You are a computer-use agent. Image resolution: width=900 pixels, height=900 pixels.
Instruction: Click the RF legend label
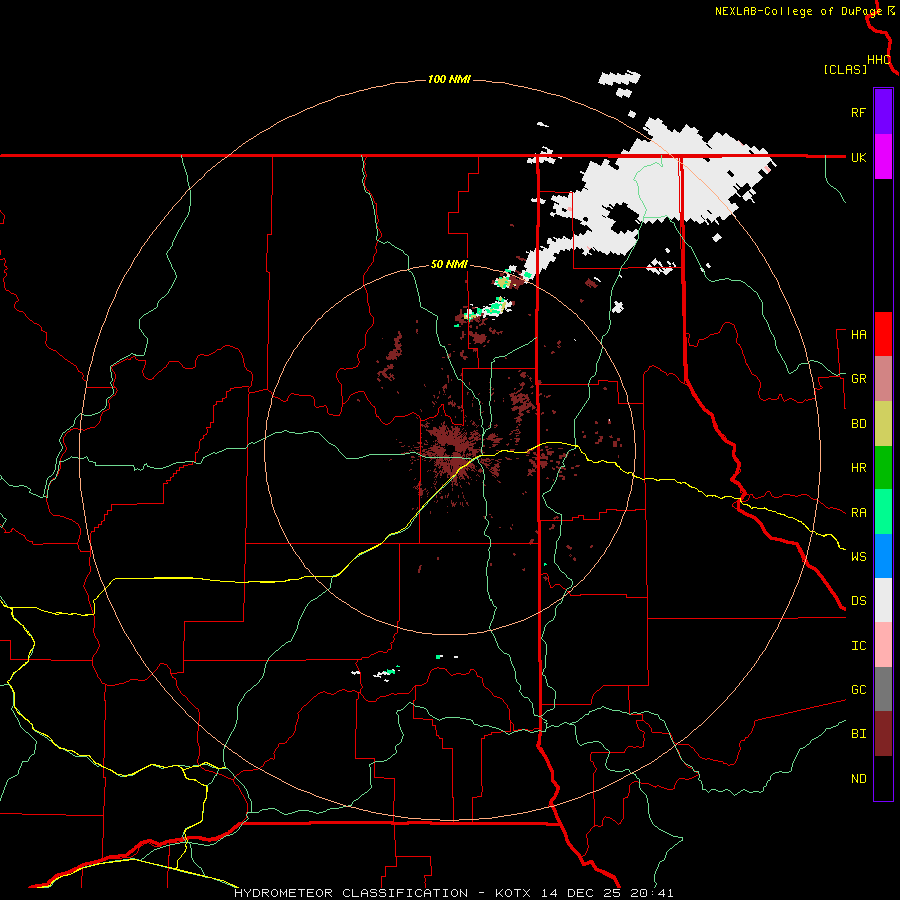(x=858, y=112)
